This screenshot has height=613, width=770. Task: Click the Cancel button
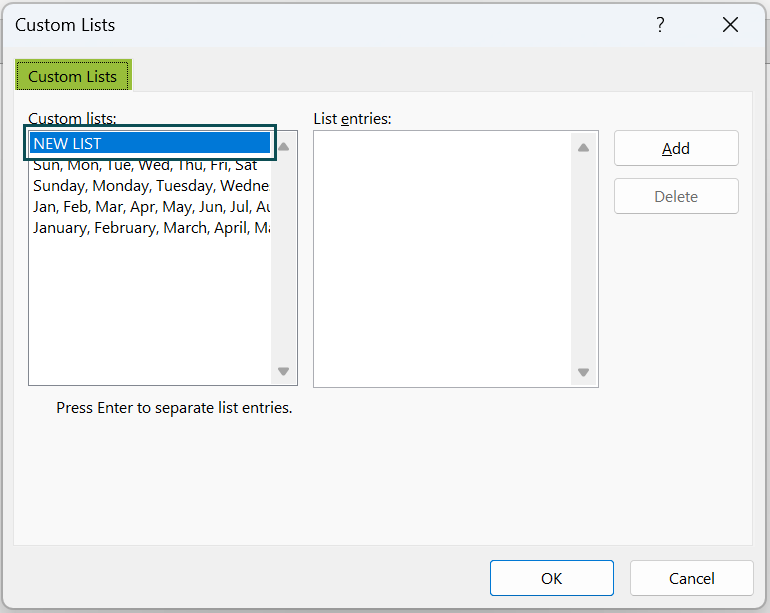(x=691, y=578)
